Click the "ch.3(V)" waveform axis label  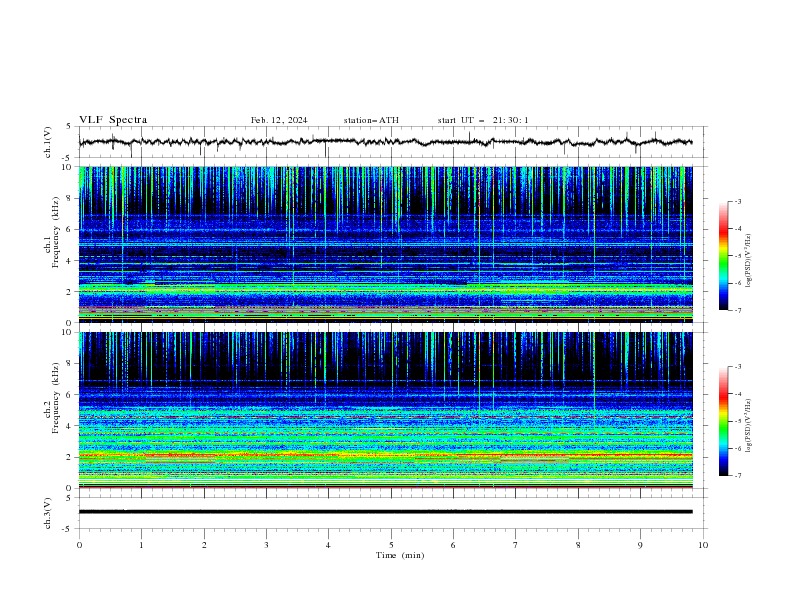[x=48, y=513]
